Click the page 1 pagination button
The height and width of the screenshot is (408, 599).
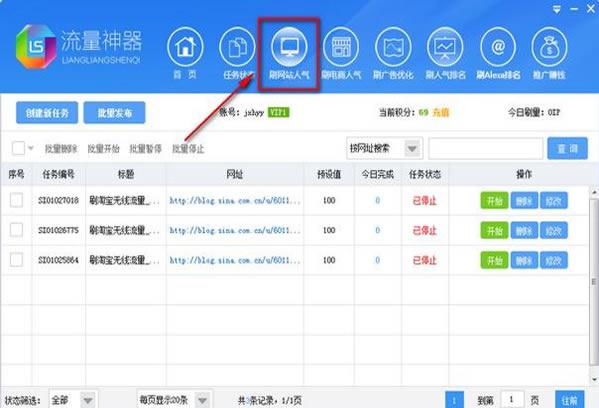(454, 400)
